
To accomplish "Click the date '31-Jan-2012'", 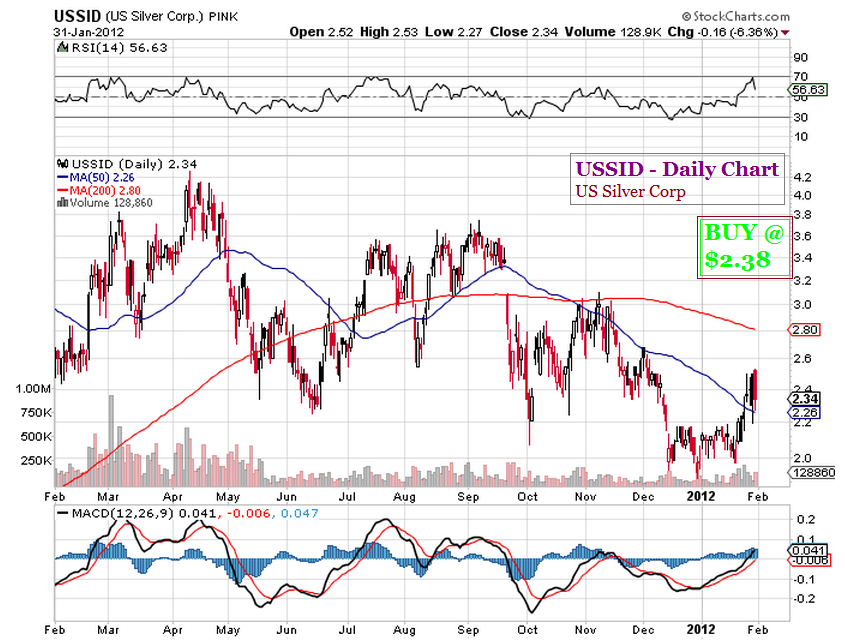I will [x=88, y=32].
